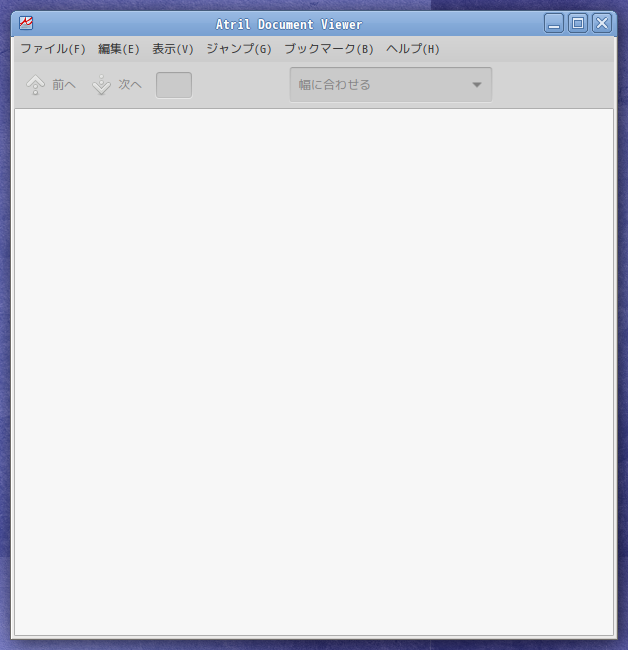The height and width of the screenshot is (650, 628).
Task: Open the 幅に合わせる zoom dropdown
Action: coord(391,85)
